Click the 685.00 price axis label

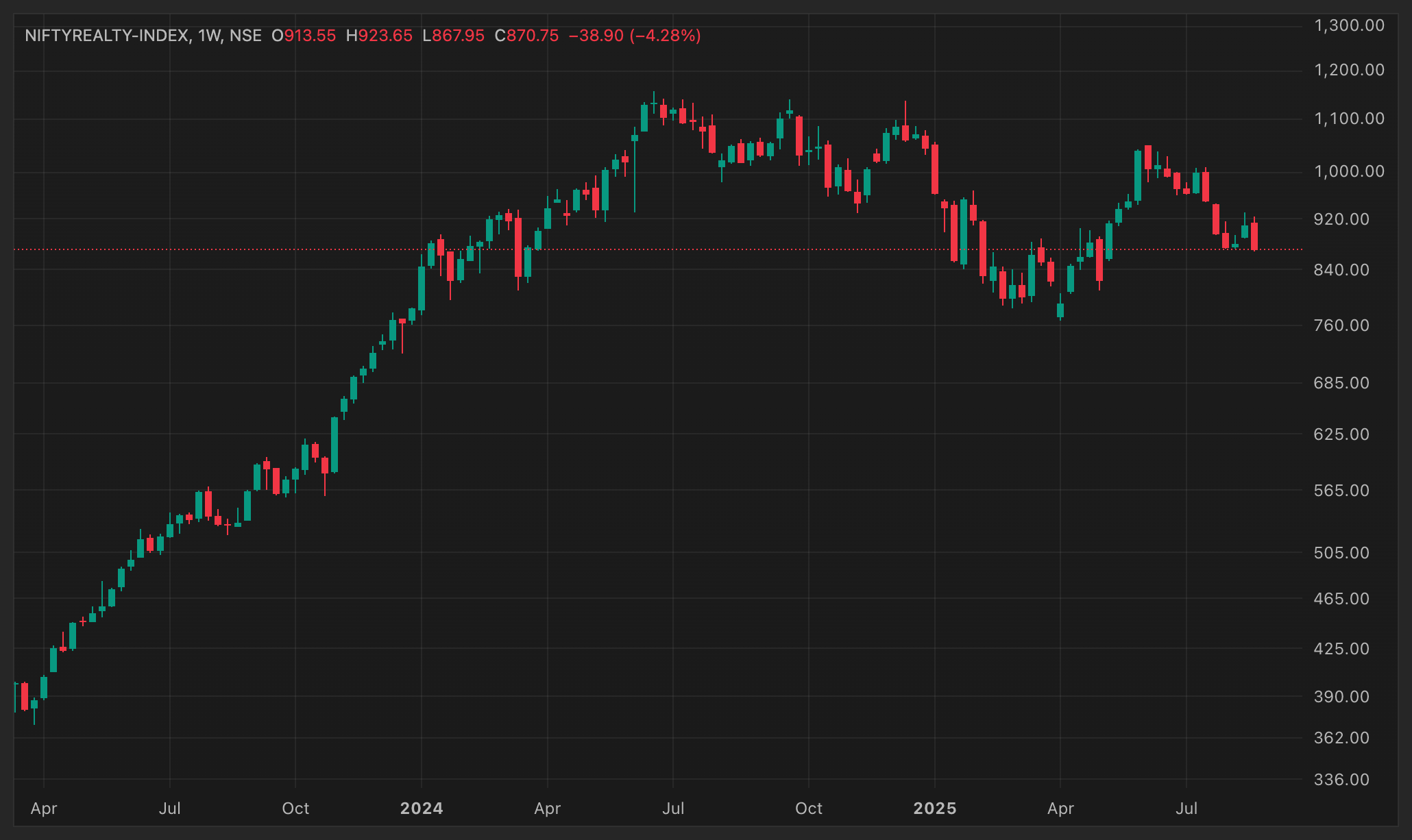1341,383
